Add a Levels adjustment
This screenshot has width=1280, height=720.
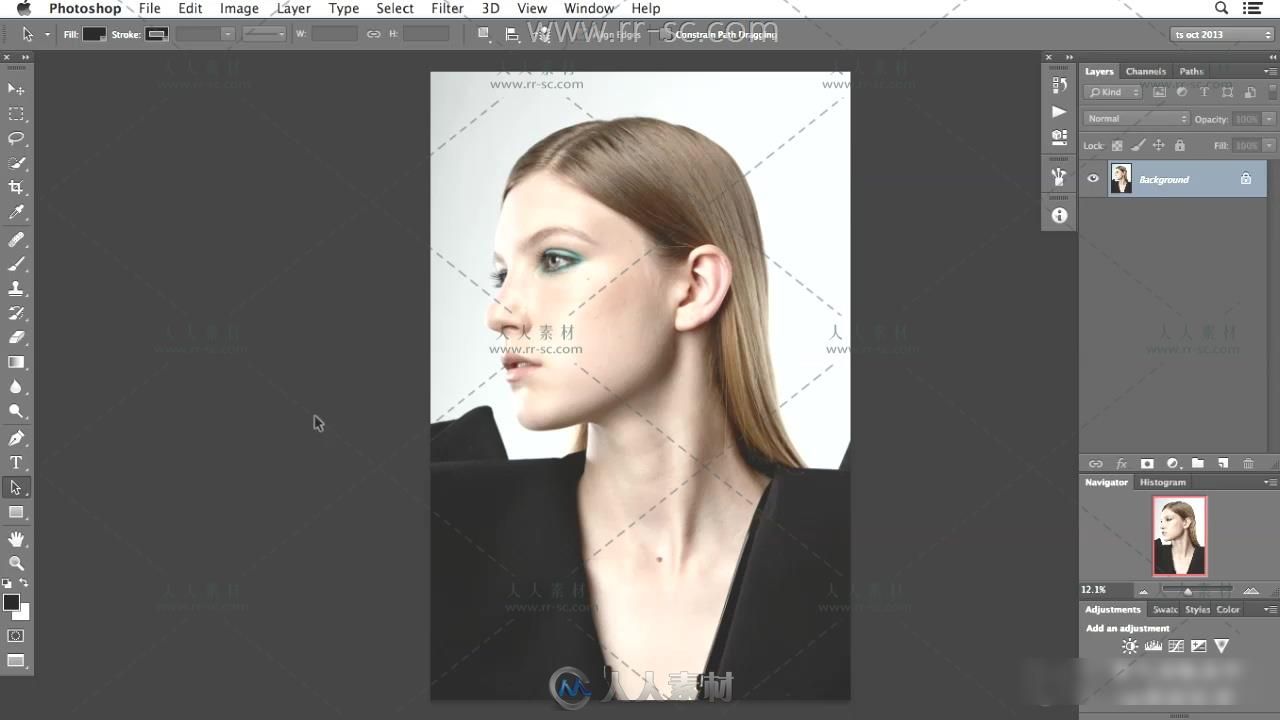[x=1153, y=646]
